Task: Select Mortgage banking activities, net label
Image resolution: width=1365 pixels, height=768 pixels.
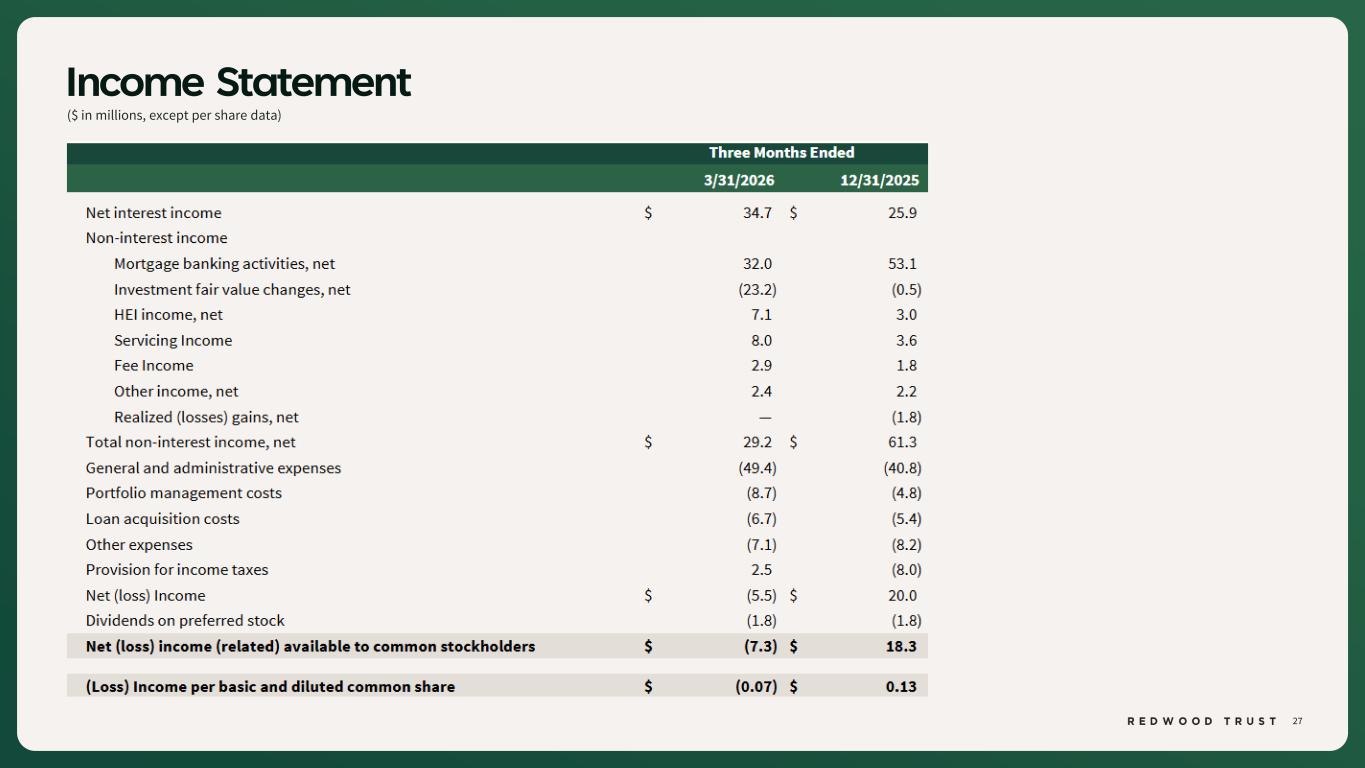Action: (225, 264)
